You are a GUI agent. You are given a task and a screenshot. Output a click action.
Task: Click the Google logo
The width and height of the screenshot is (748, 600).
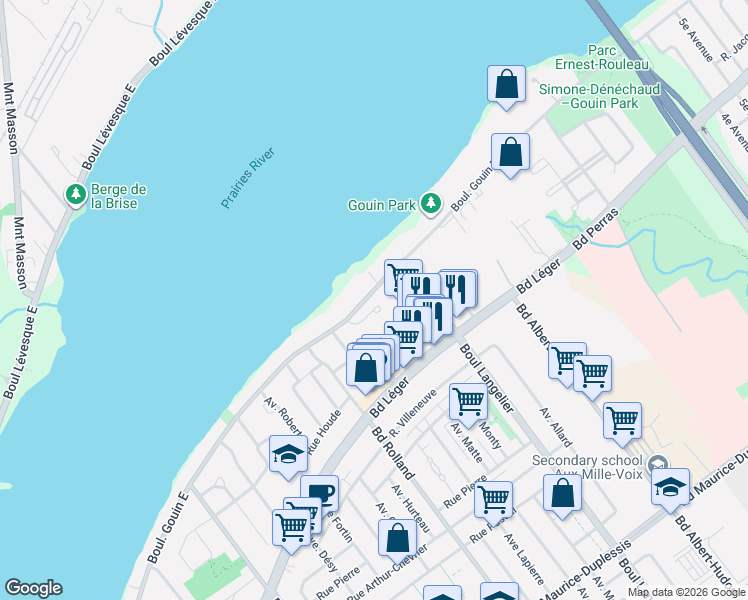click(33, 588)
